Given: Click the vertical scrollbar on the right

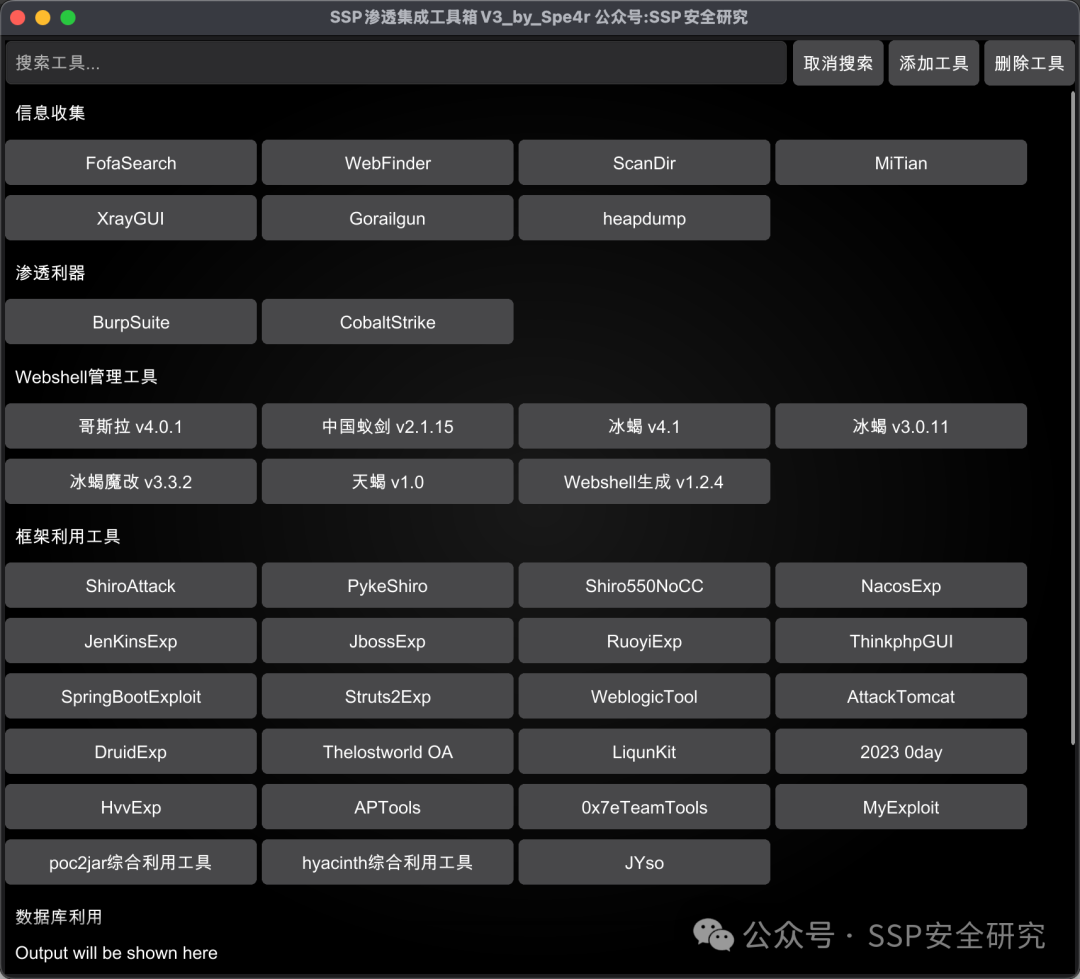Looking at the screenshot, I should [1072, 417].
